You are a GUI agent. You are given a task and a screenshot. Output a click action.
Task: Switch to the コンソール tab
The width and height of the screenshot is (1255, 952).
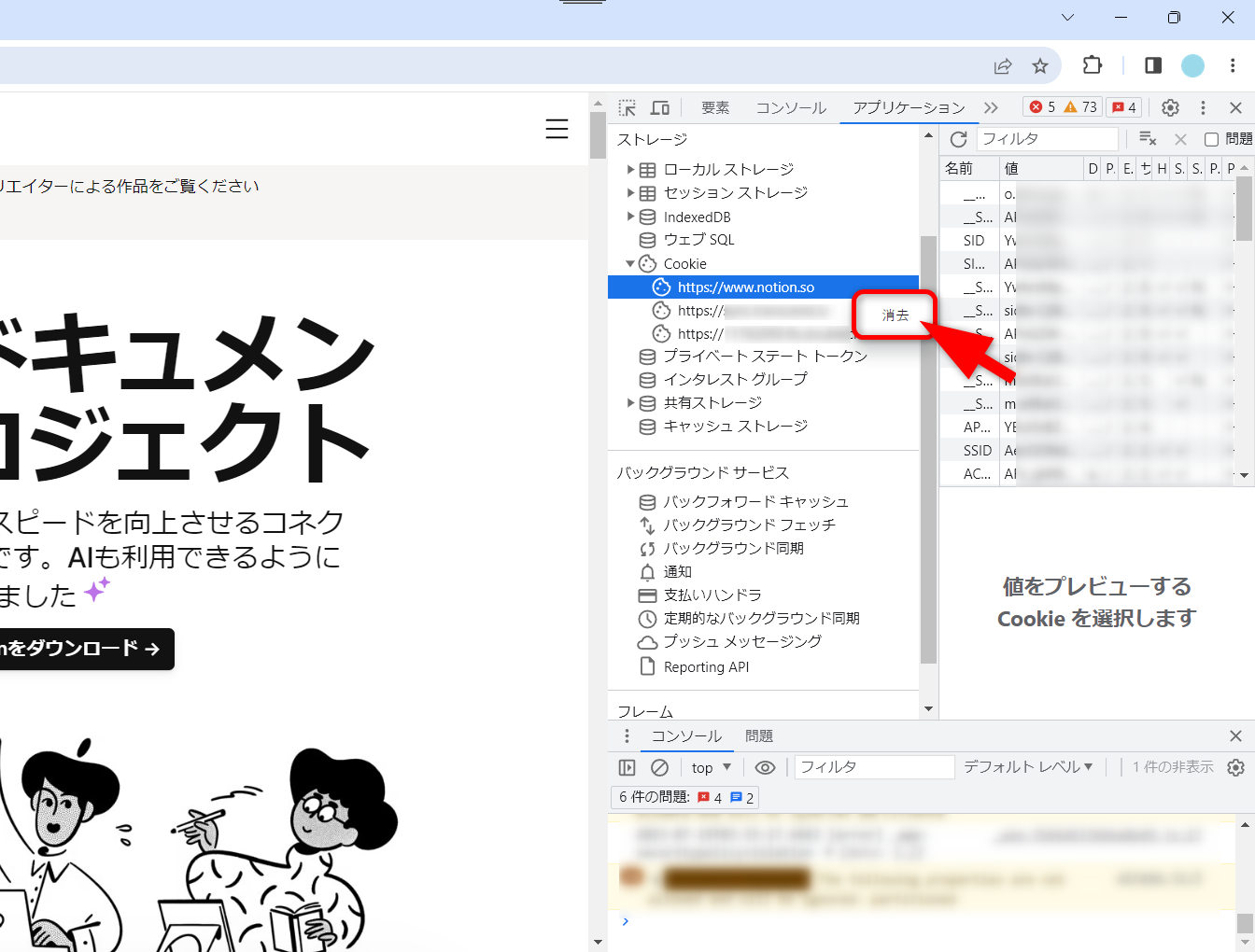pyautogui.click(x=791, y=108)
